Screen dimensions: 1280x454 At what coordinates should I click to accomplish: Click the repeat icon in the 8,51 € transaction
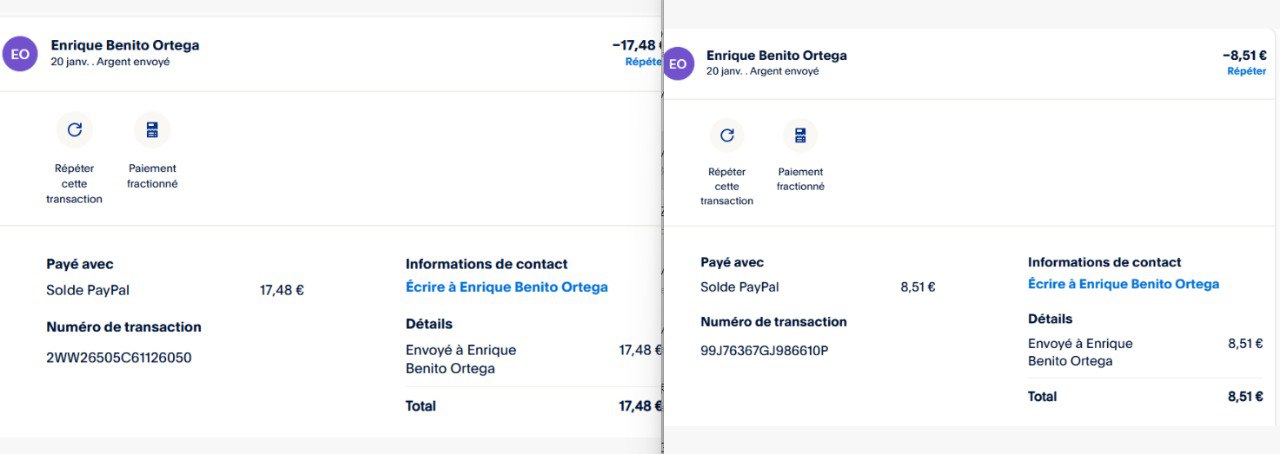727,135
